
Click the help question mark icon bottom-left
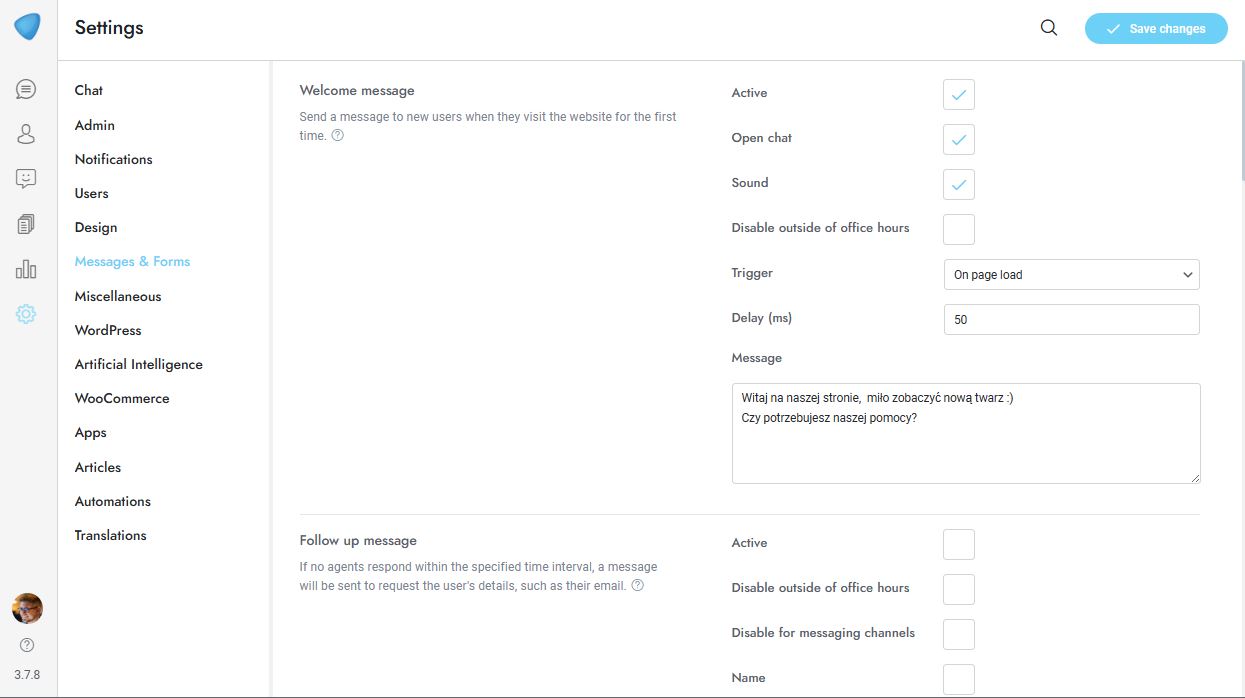pyautogui.click(x=27, y=645)
